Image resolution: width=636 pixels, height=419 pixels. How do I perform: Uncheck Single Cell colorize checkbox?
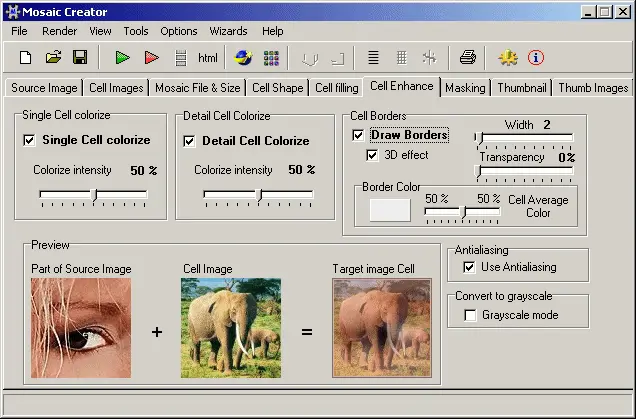(x=29, y=141)
